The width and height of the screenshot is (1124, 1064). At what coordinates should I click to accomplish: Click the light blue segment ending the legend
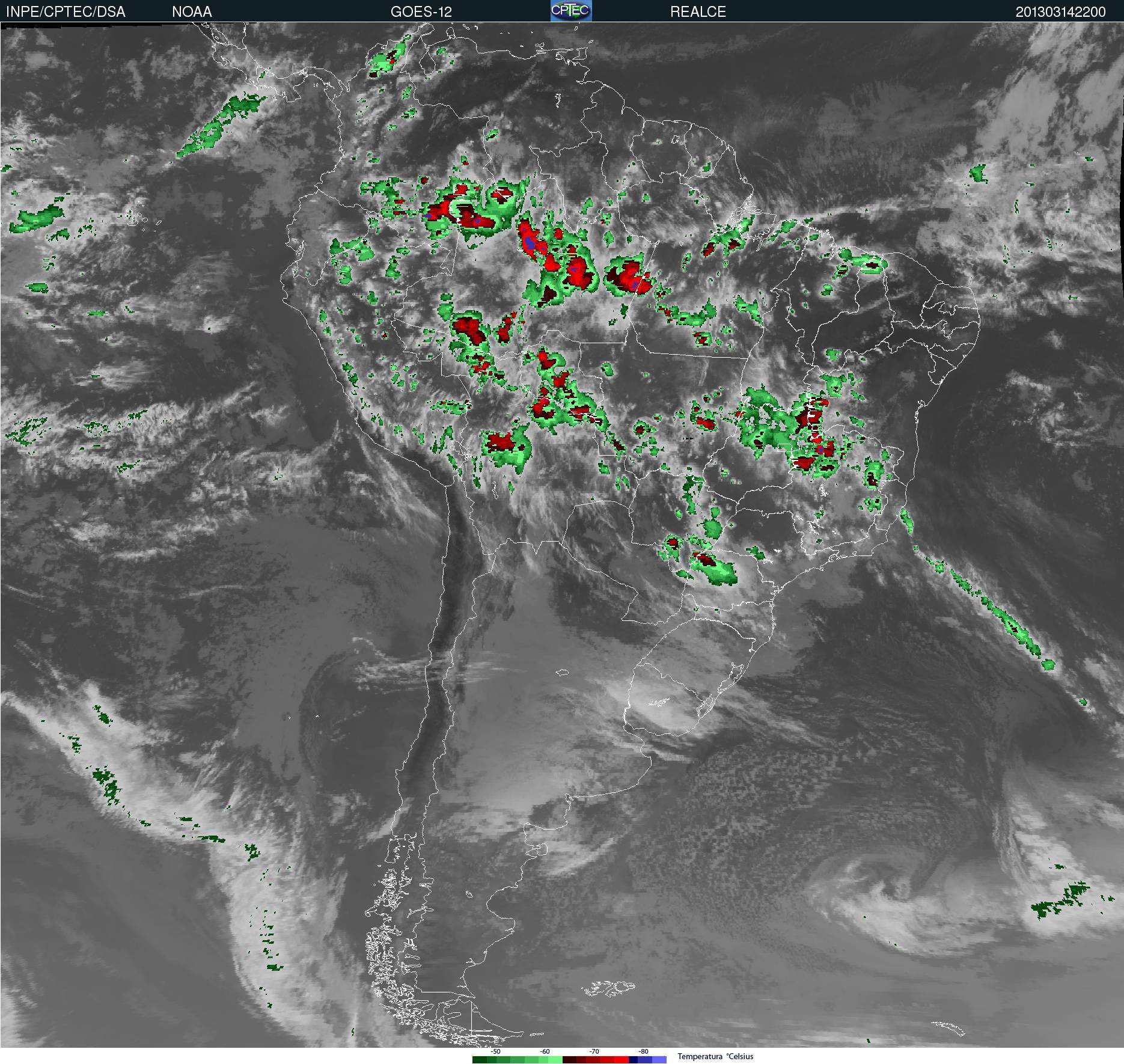click(x=659, y=1059)
